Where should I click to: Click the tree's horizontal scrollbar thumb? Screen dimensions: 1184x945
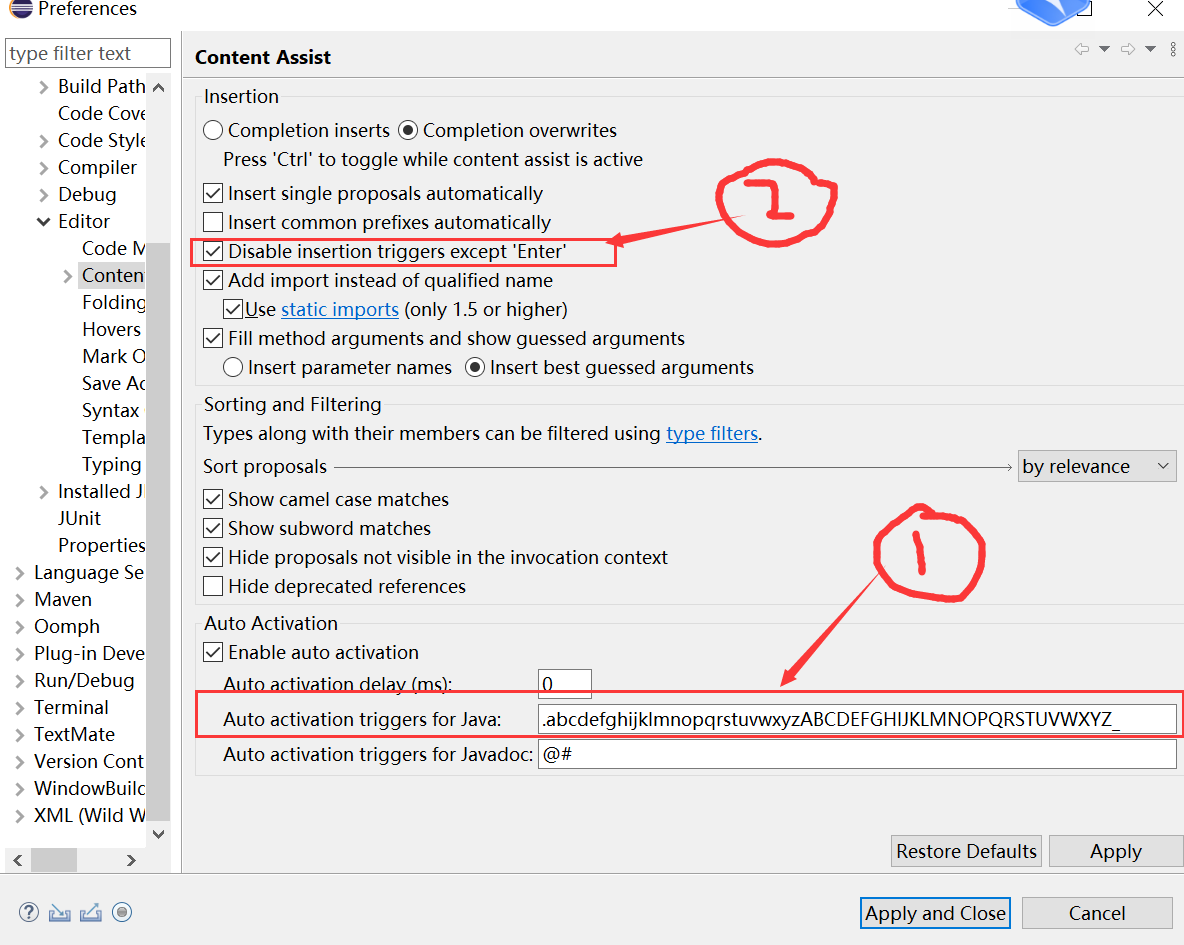coord(53,860)
